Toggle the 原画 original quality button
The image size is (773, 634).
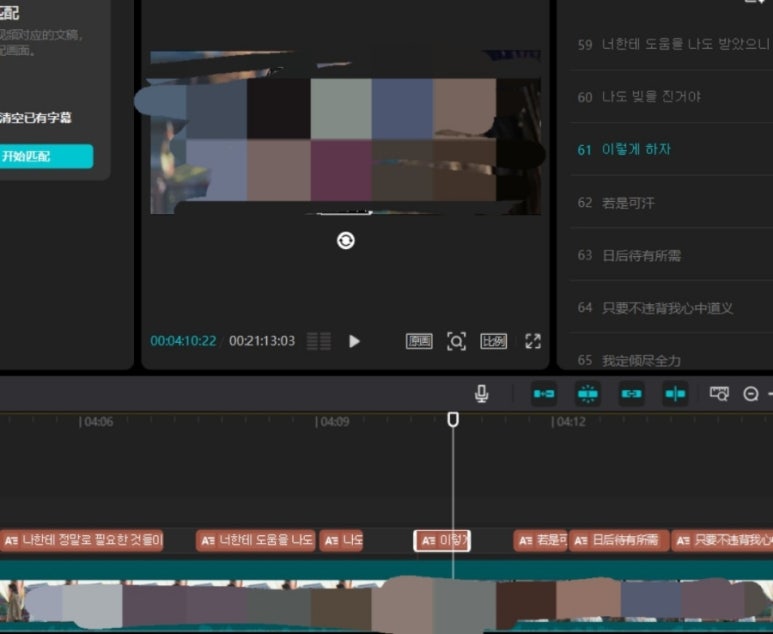(x=419, y=341)
